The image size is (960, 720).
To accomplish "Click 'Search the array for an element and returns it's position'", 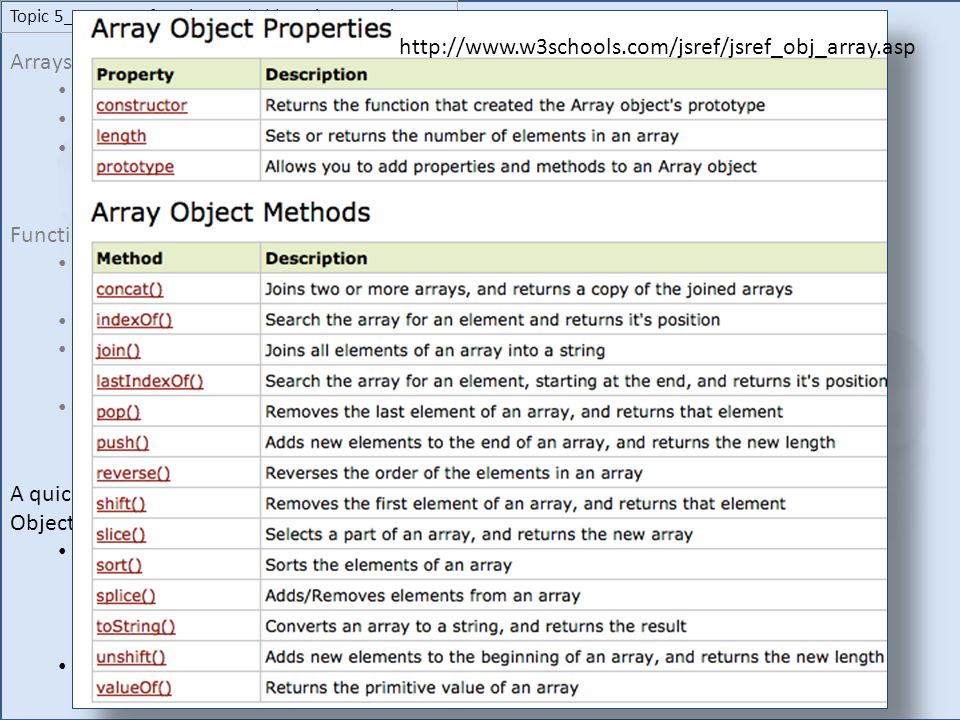I will pos(492,320).
